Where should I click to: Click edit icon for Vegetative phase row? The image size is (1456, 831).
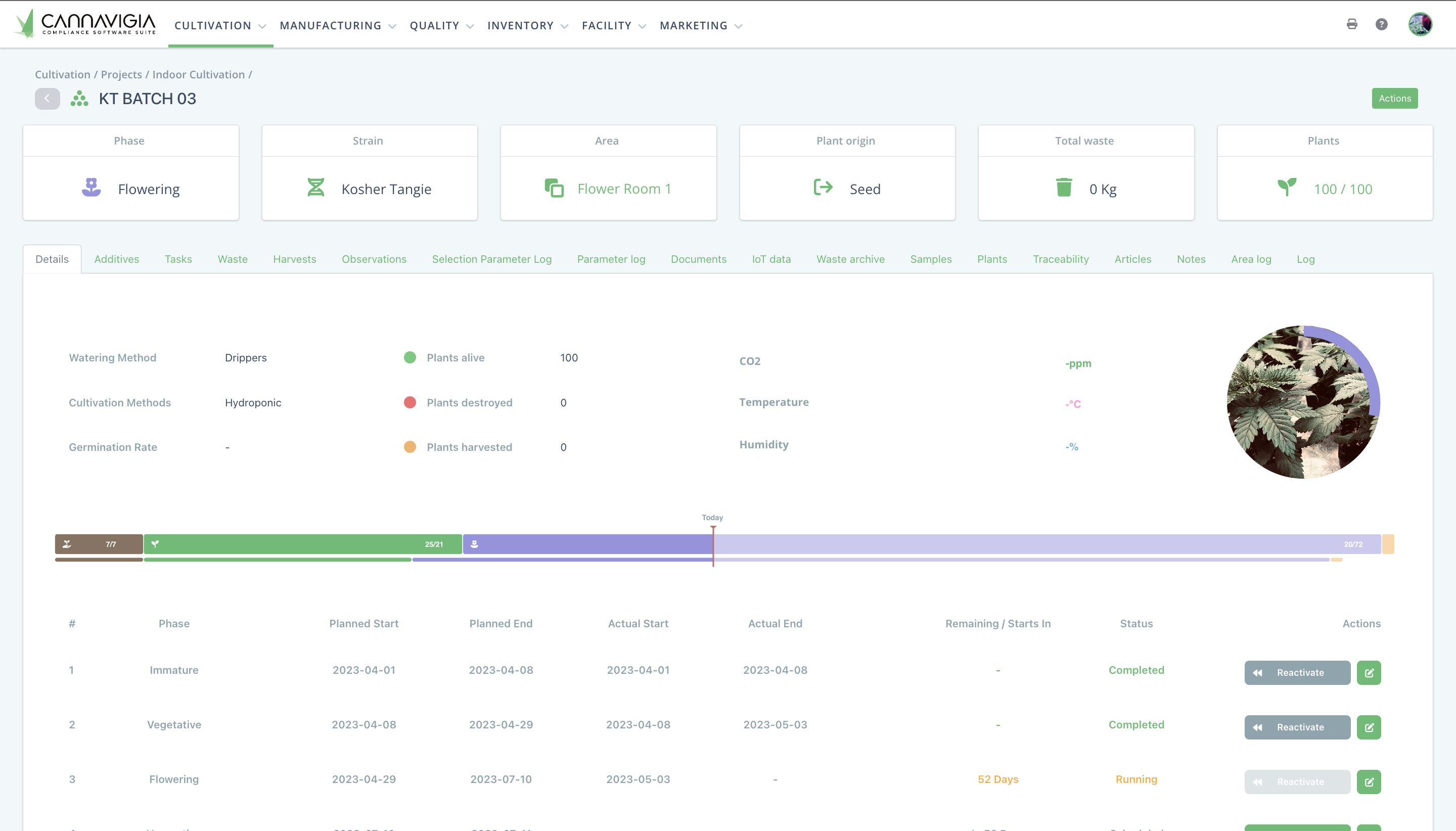[1369, 727]
